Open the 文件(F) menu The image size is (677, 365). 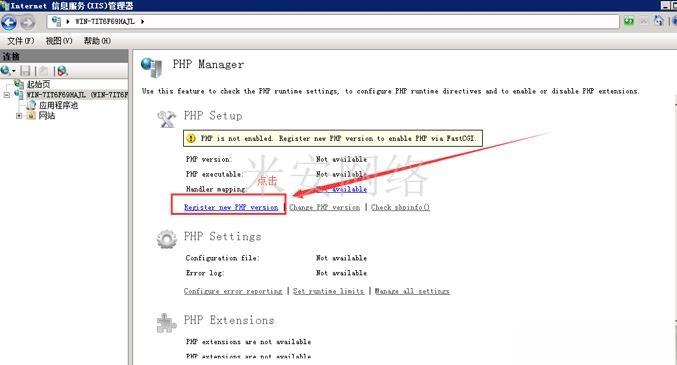pyautogui.click(x=20, y=41)
